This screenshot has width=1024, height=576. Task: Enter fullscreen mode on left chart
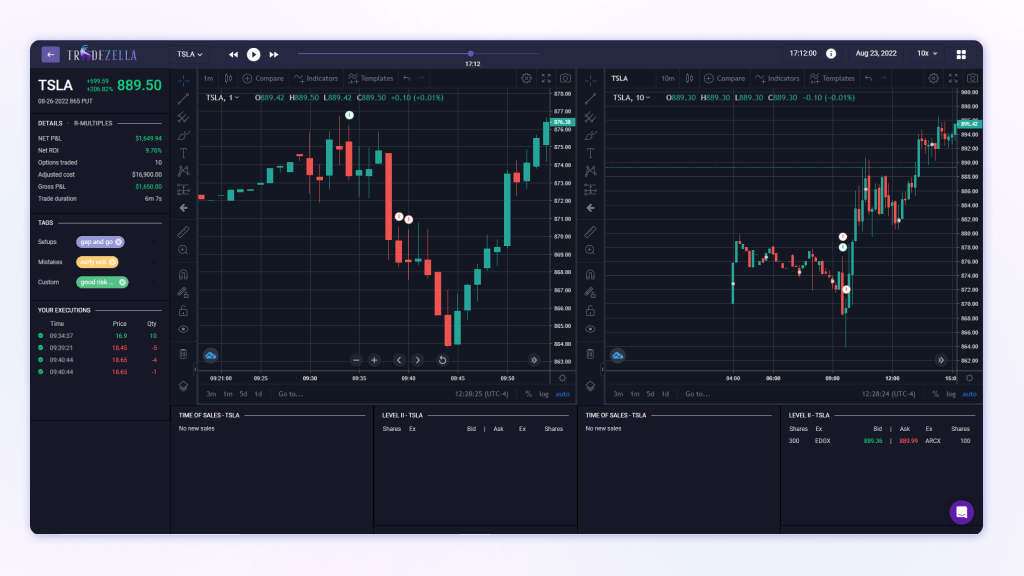pyautogui.click(x=546, y=78)
